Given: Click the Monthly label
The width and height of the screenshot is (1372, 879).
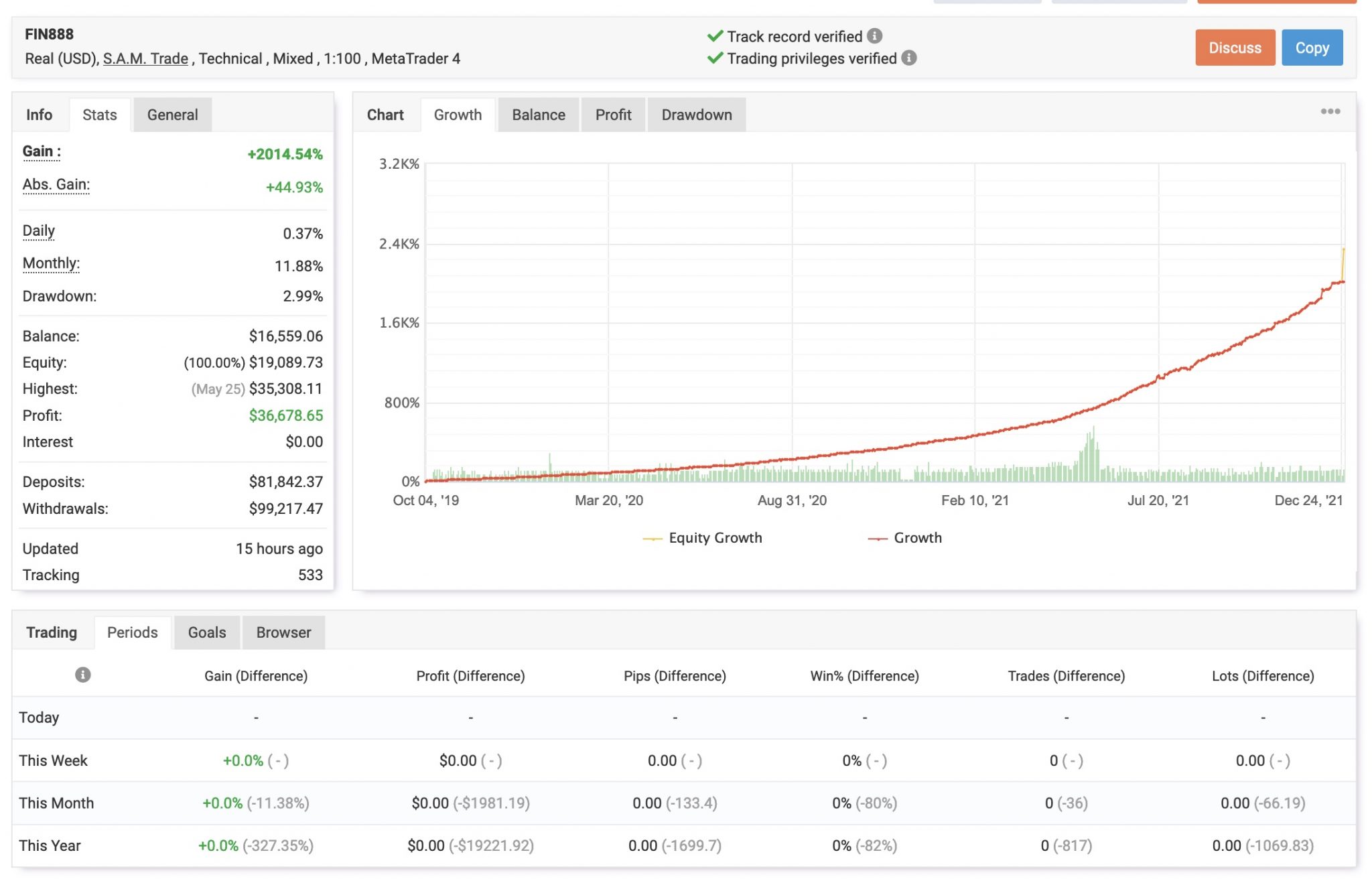Looking at the screenshot, I should (51, 263).
